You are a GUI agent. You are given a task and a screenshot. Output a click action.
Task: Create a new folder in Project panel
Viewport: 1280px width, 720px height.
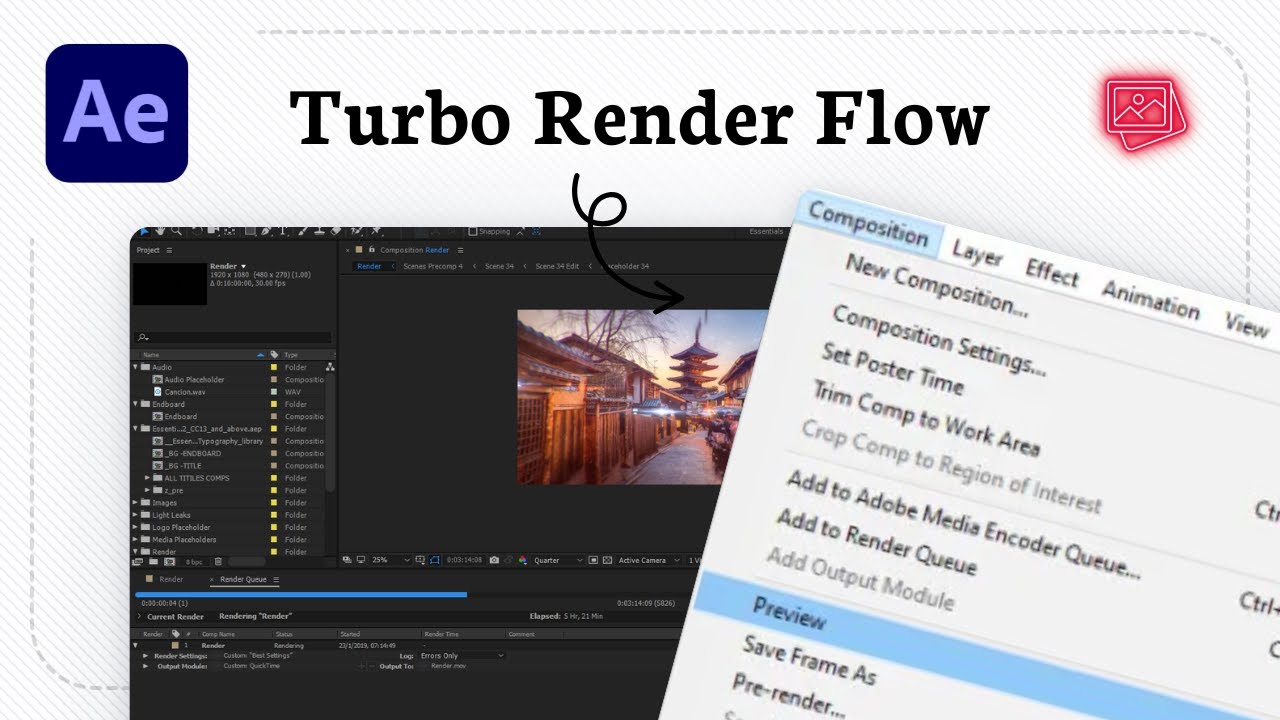[x=153, y=561]
